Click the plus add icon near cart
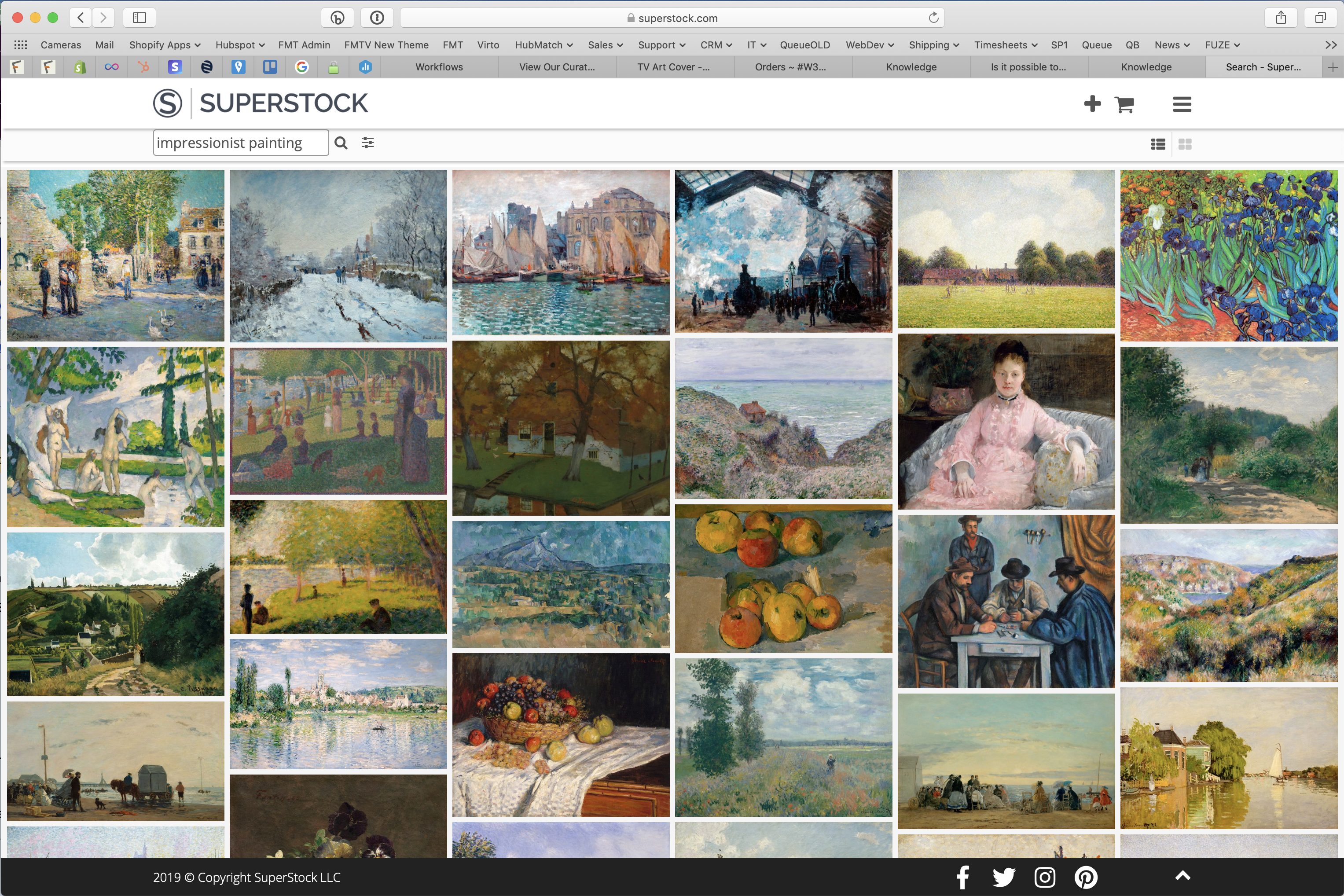This screenshot has height=896, width=1344. pos(1092,104)
